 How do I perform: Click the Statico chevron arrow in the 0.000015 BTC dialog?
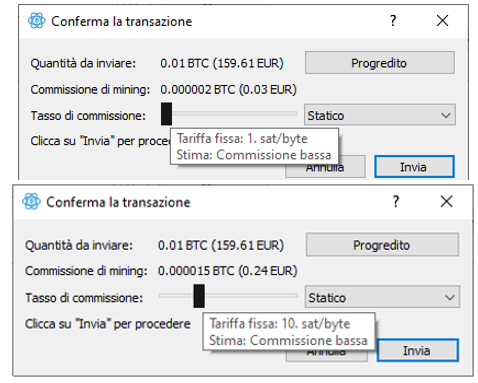pyautogui.click(x=450, y=297)
